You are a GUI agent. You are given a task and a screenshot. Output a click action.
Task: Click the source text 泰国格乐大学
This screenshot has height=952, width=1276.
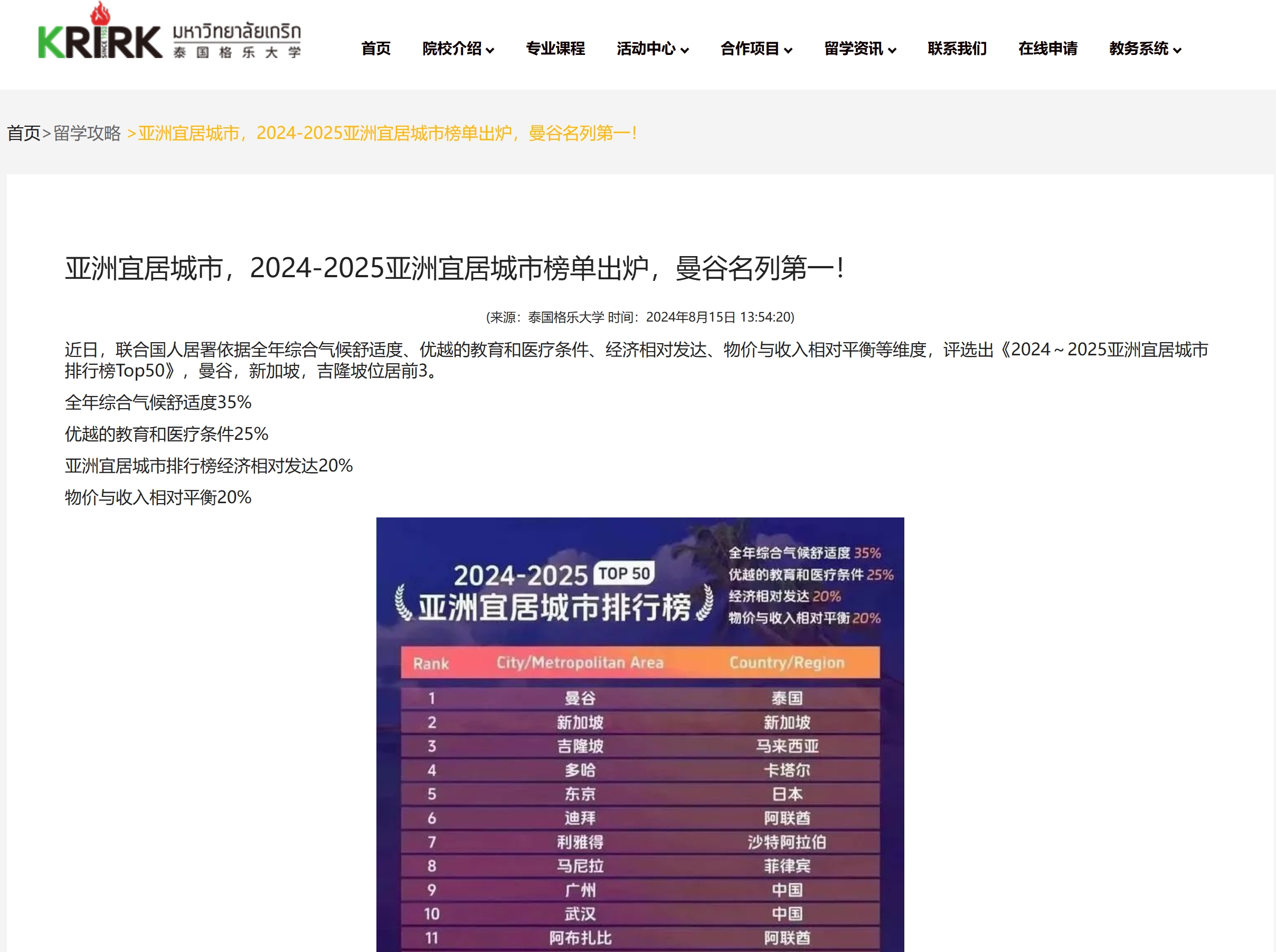(566, 316)
